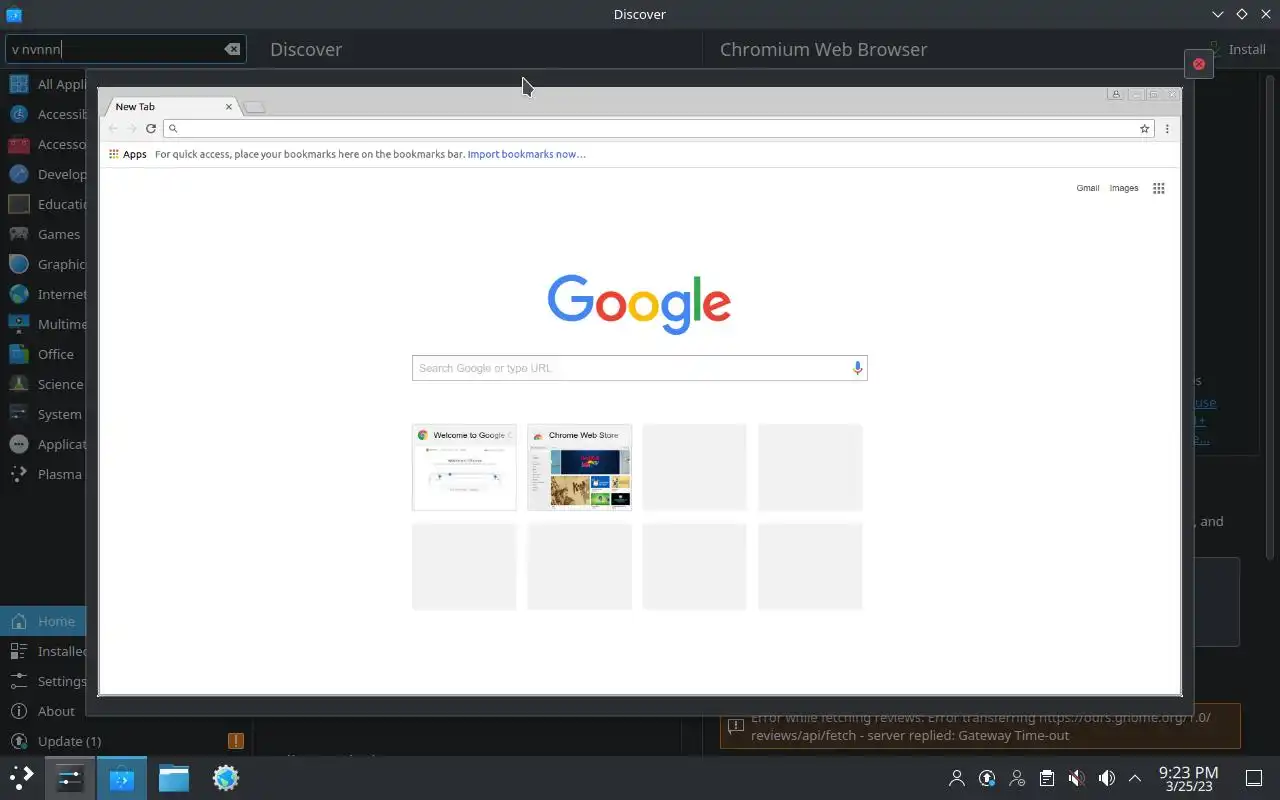Click the show desktop button
The width and height of the screenshot is (1280, 800).
tap(1254, 778)
